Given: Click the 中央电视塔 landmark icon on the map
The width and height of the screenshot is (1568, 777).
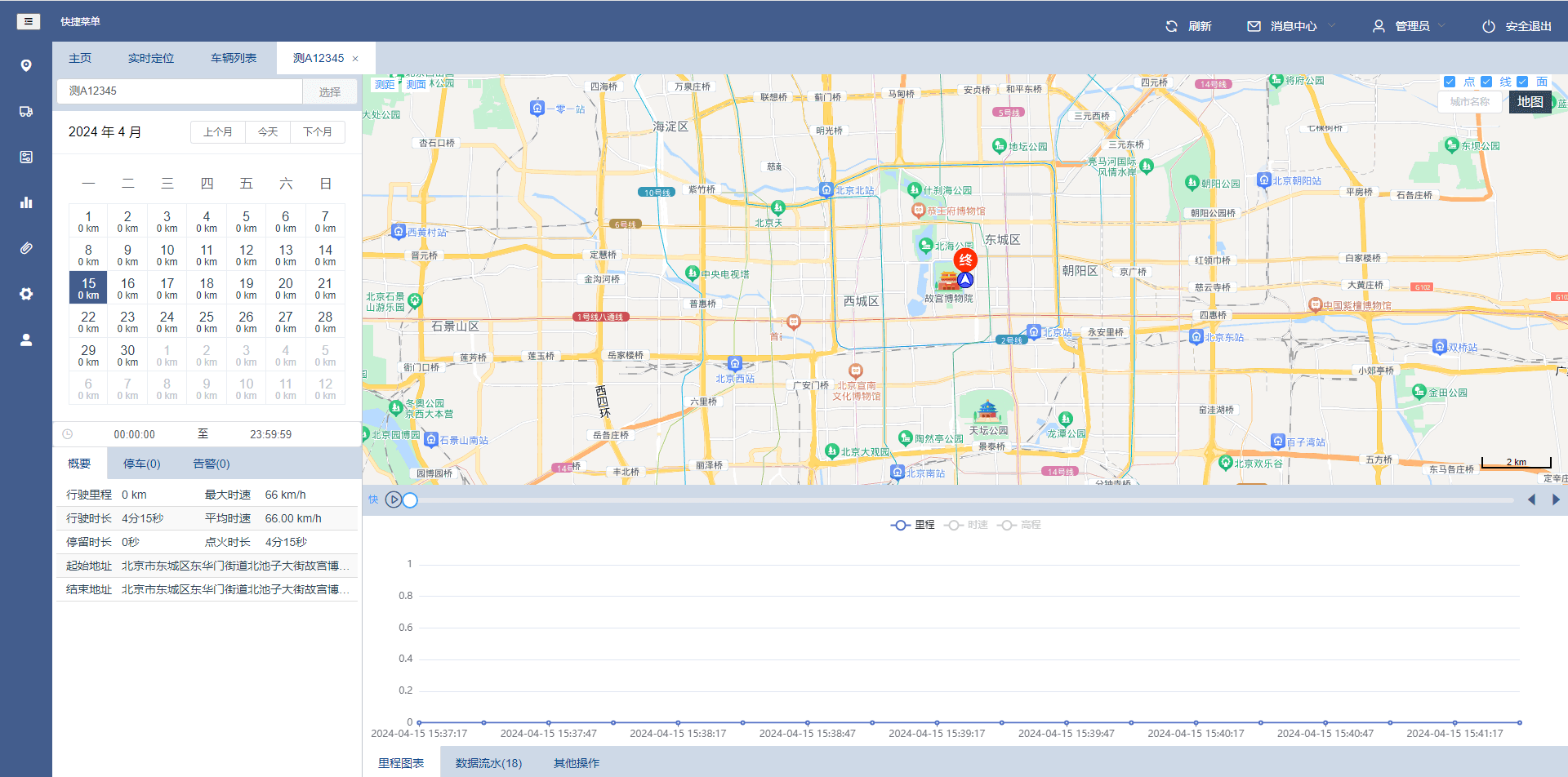Looking at the screenshot, I should pos(693,273).
